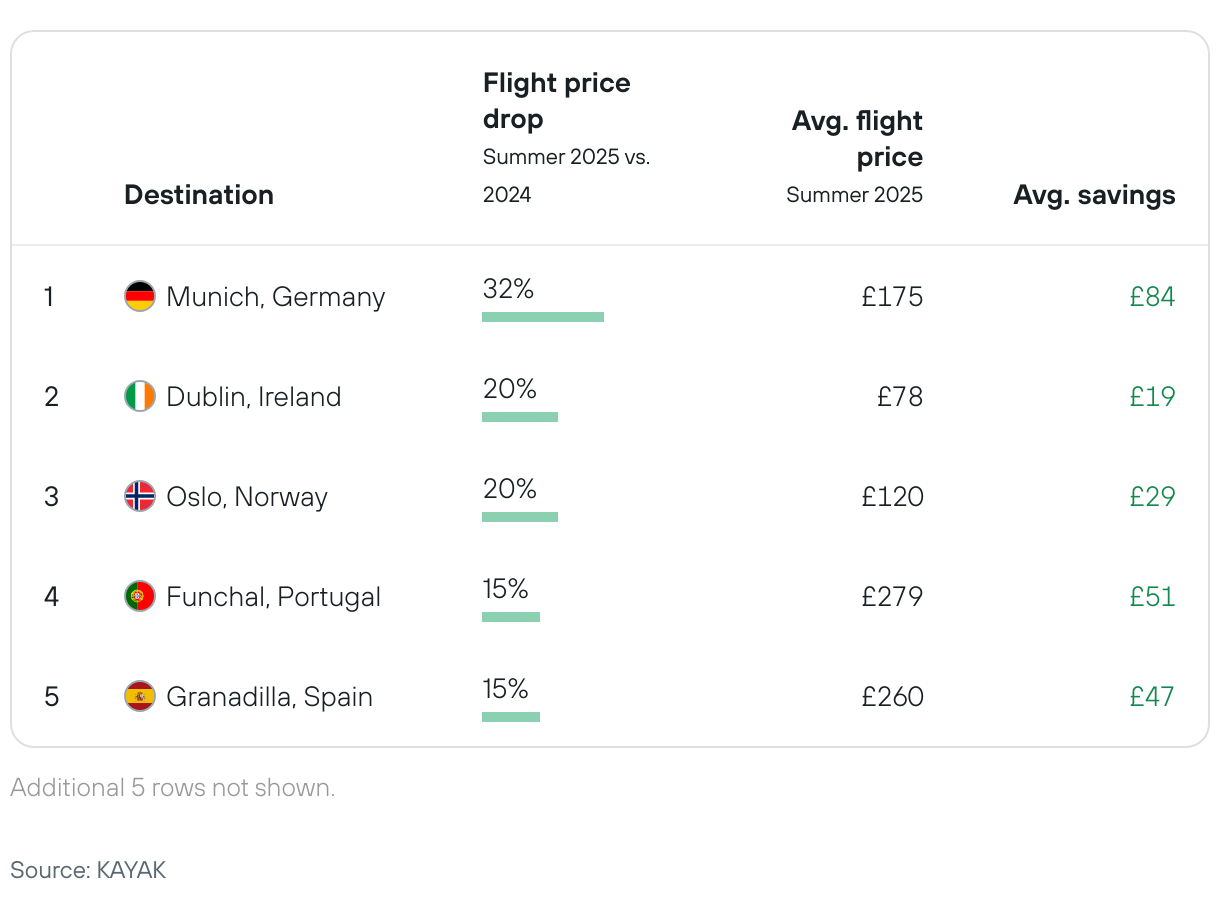The width and height of the screenshot is (1220, 898).
Task: Click Dublin's £19 average savings
Action: 1152,397
